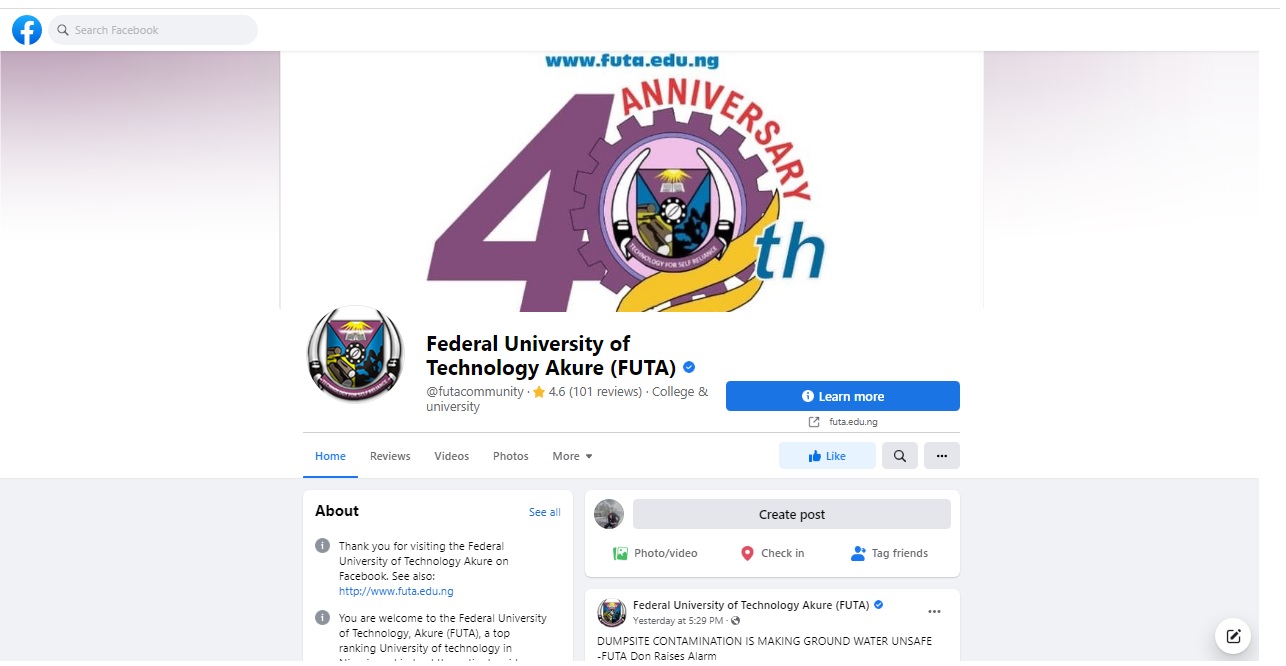The width and height of the screenshot is (1286, 666).
Task: Switch to the Reviews tab
Action: pyautogui.click(x=390, y=456)
